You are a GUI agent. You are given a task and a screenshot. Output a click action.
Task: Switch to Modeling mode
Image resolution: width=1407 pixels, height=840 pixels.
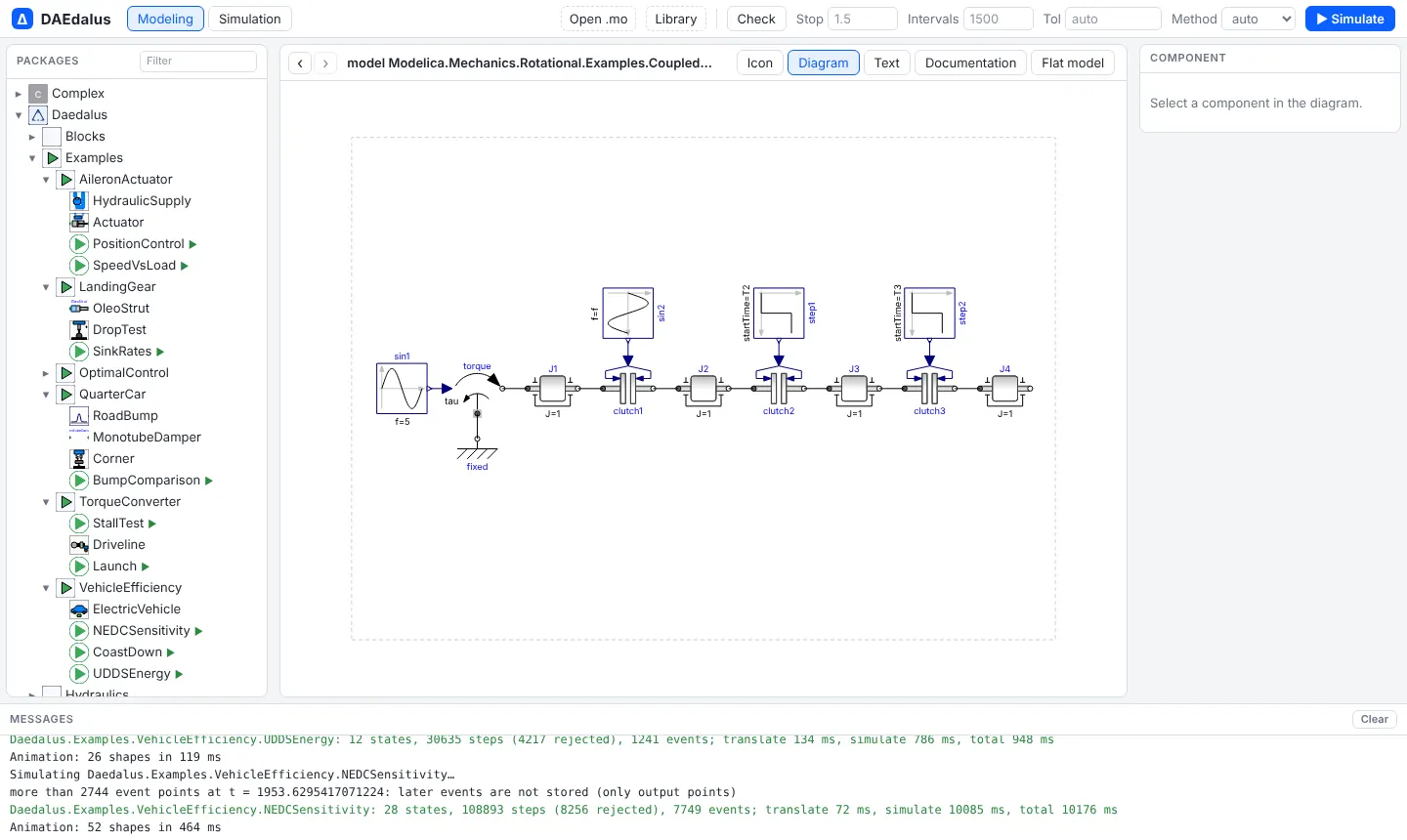coord(165,19)
